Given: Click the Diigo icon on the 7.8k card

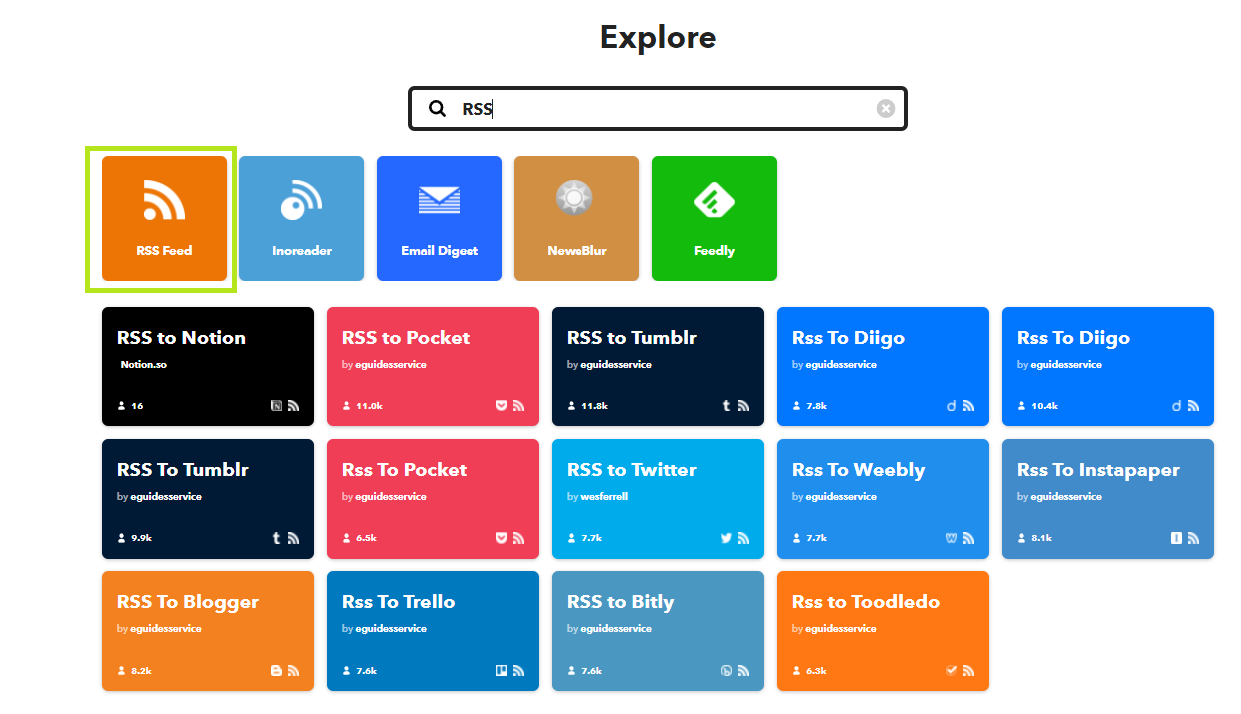Looking at the screenshot, I should (952, 406).
